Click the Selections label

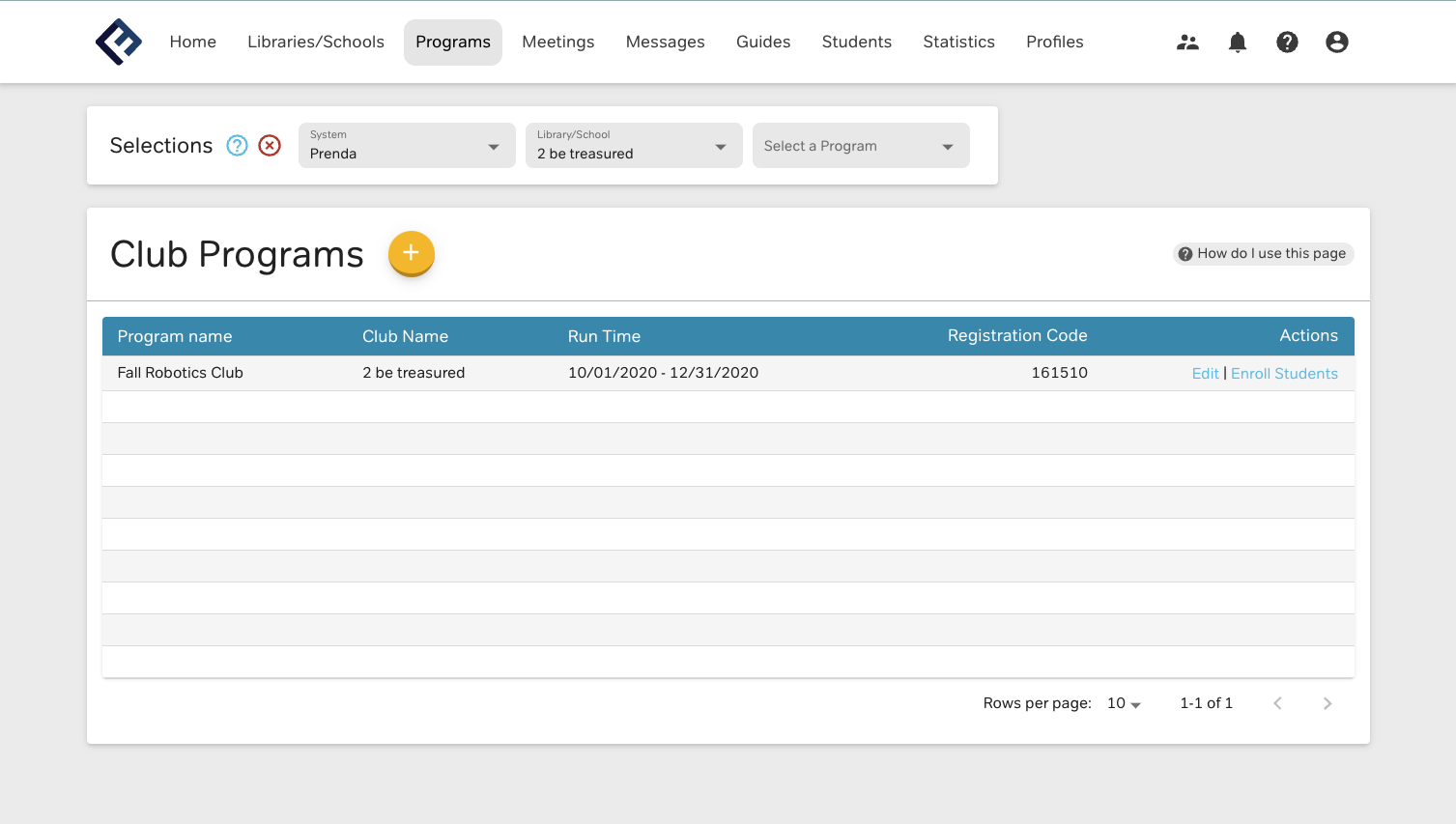point(161,145)
